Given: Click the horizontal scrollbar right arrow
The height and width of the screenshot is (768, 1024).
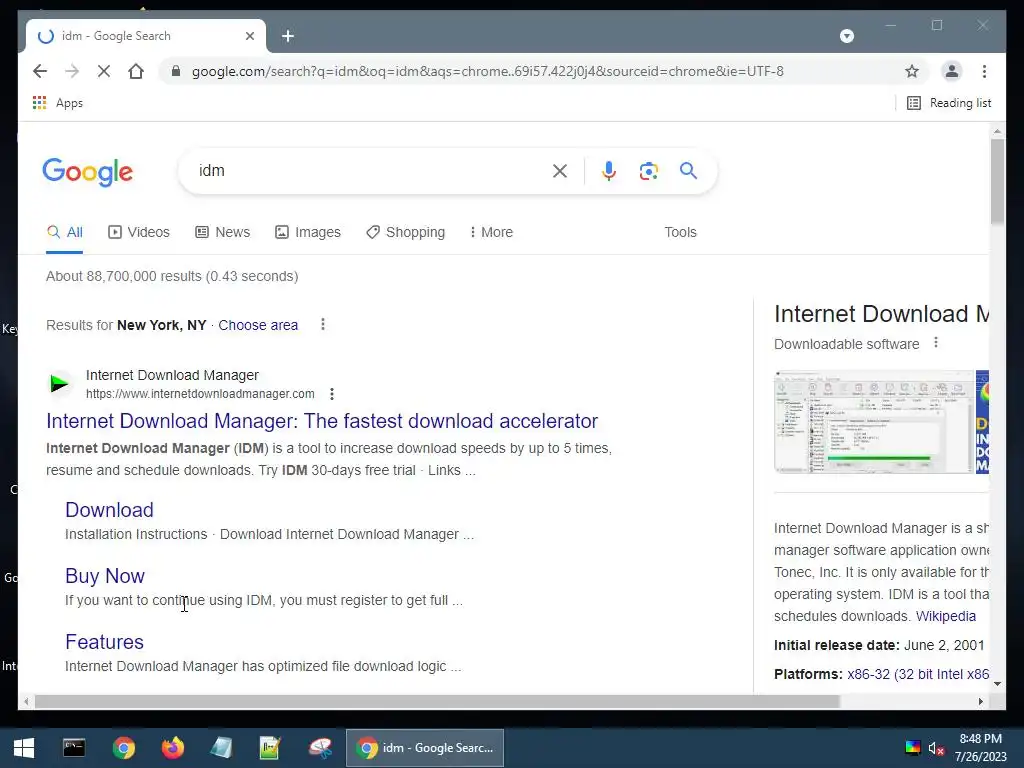Looking at the screenshot, I should pyautogui.click(x=980, y=701).
